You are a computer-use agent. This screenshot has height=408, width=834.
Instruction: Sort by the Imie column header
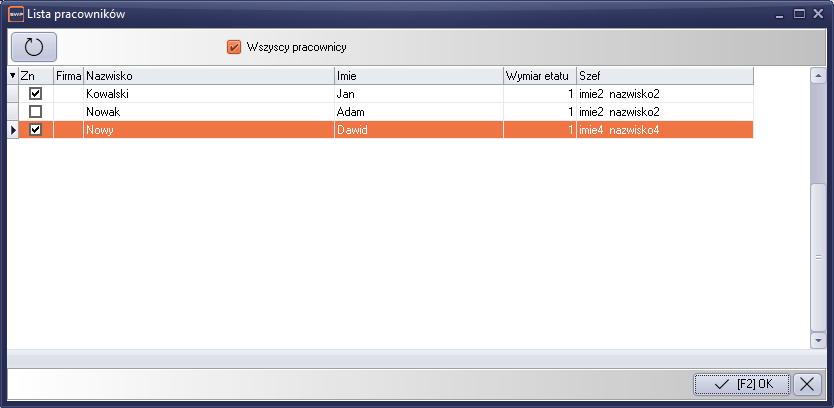click(418, 76)
